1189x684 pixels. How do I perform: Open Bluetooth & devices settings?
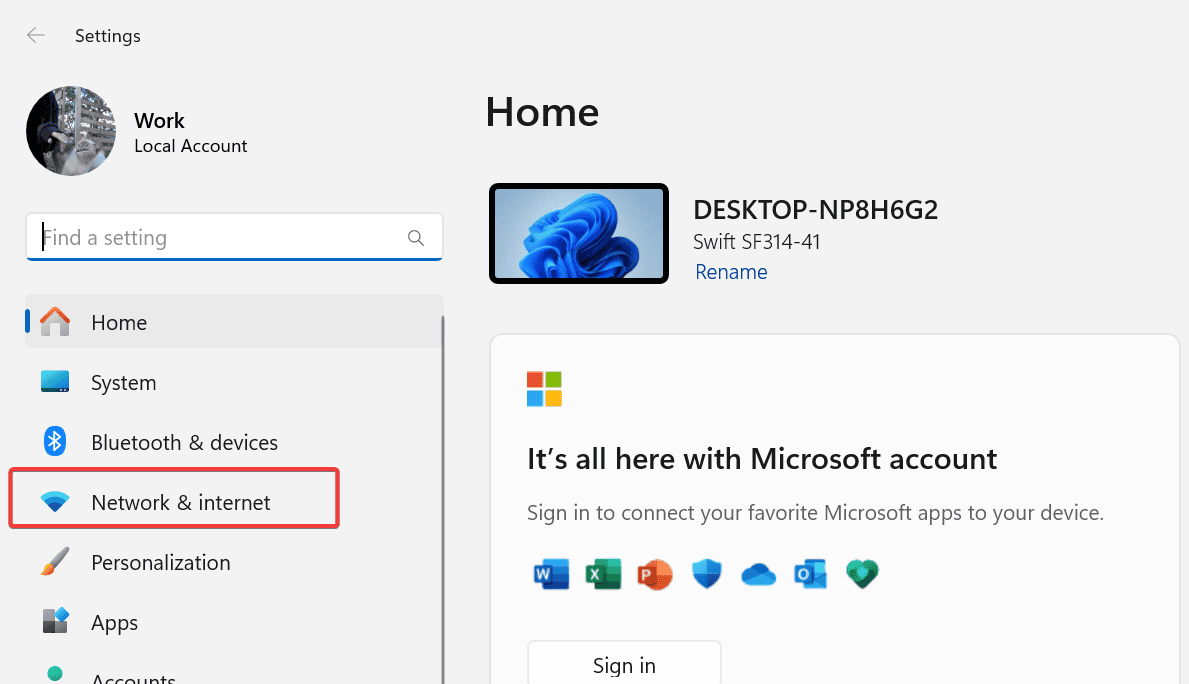(x=234, y=442)
